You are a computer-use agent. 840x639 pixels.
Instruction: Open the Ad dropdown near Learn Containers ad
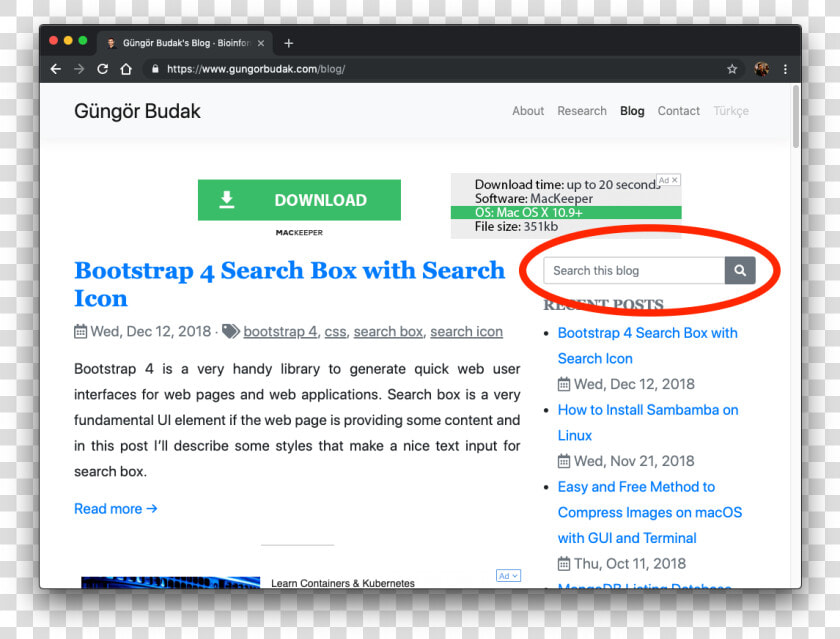tap(508, 576)
